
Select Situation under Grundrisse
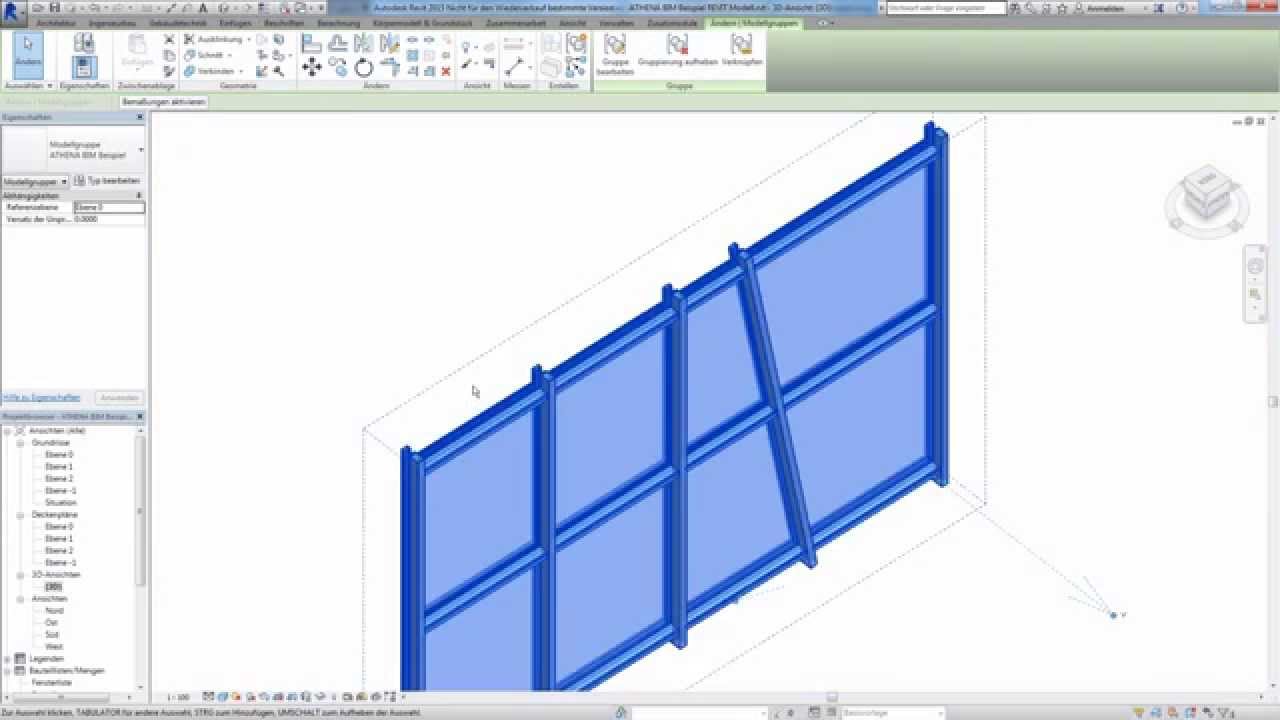[x=60, y=502]
